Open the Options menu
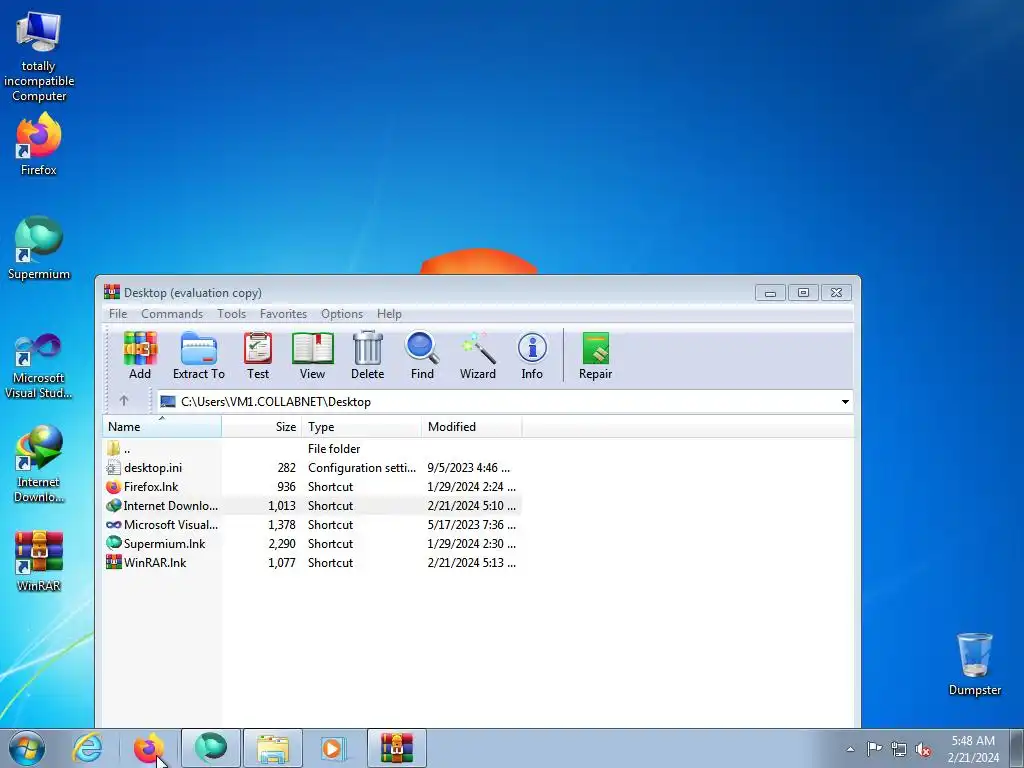Viewport: 1024px width, 768px height. click(x=342, y=313)
